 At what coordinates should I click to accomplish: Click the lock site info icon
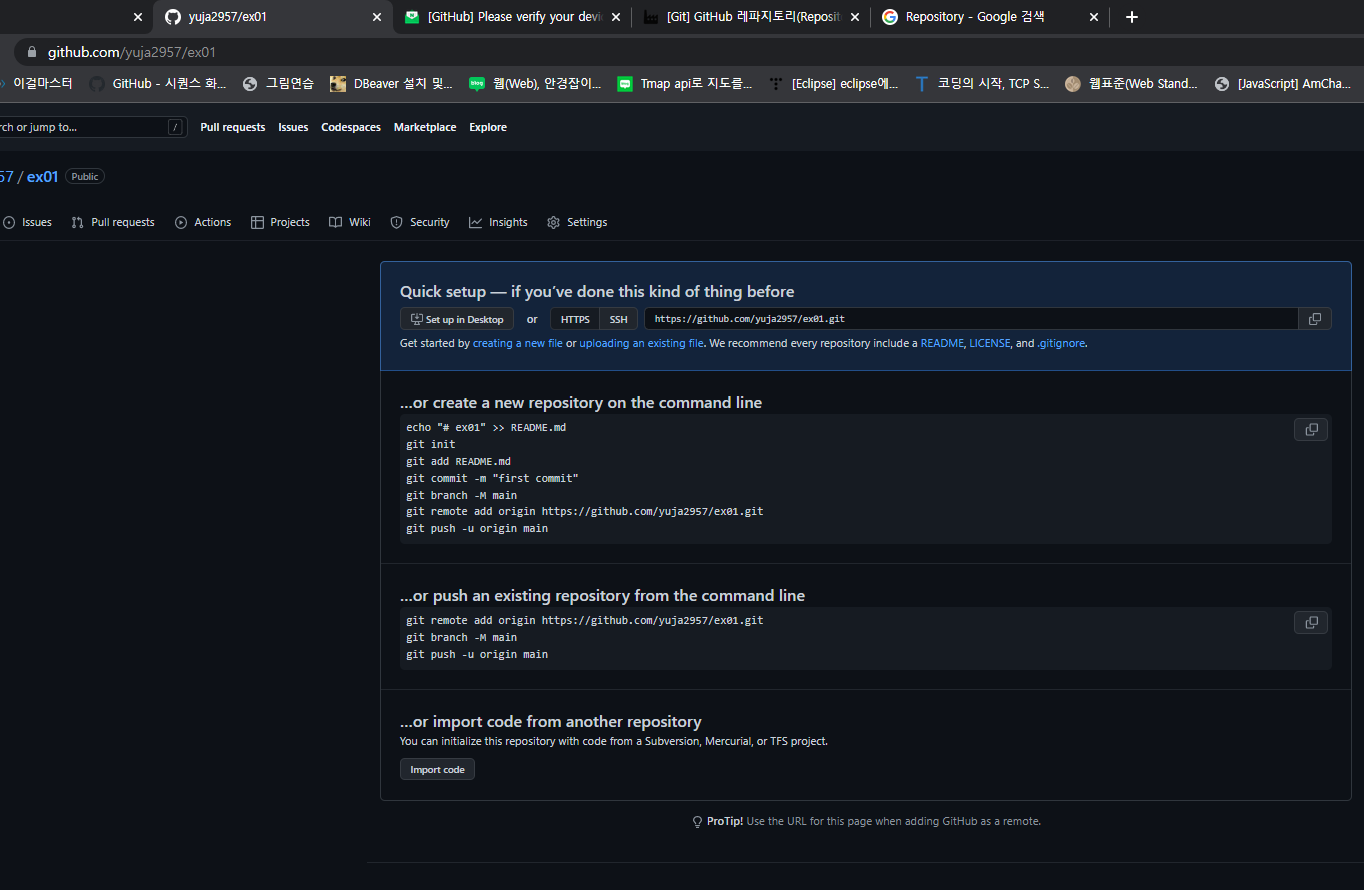pyautogui.click(x=32, y=52)
